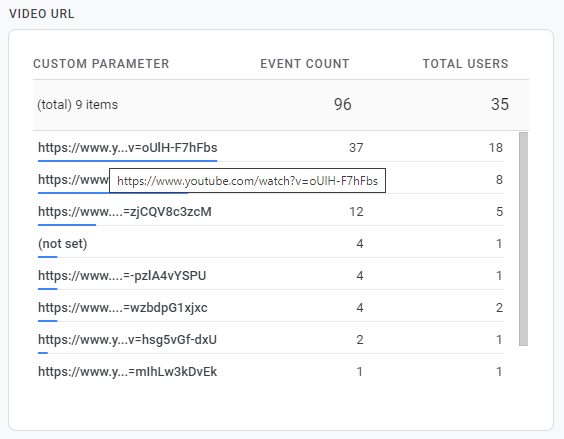The image size is (564, 439).
Task: Click total users 18 in first row
Action: click(496, 148)
